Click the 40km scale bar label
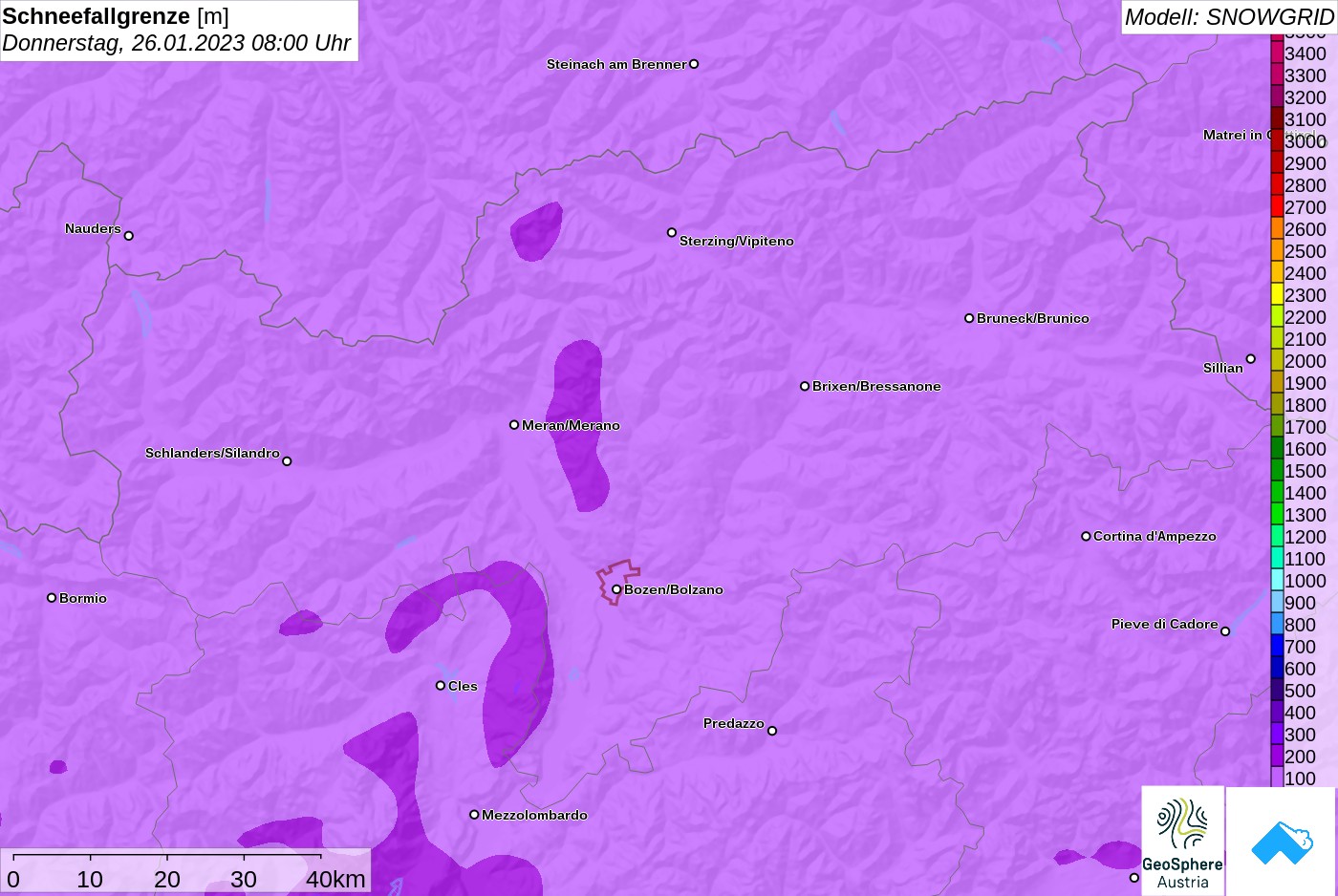1338x896 pixels. pos(335,879)
